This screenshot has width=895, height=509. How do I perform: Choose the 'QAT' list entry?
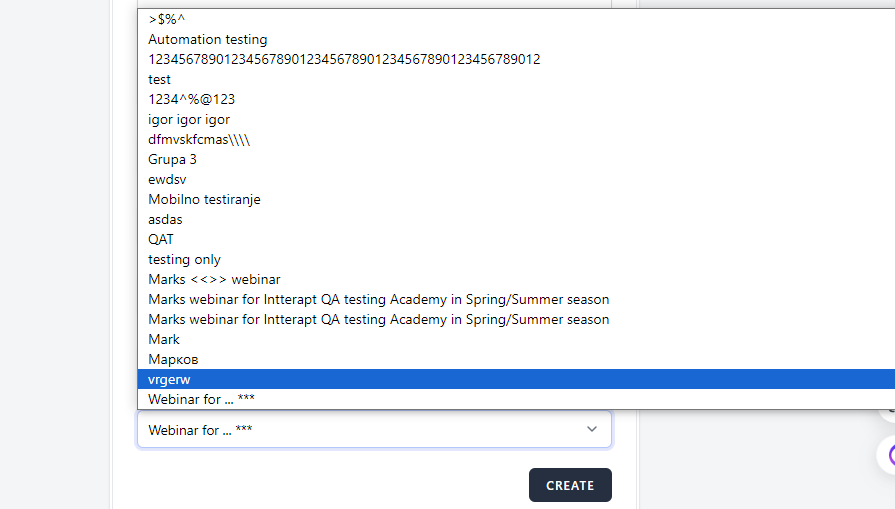[161, 240]
